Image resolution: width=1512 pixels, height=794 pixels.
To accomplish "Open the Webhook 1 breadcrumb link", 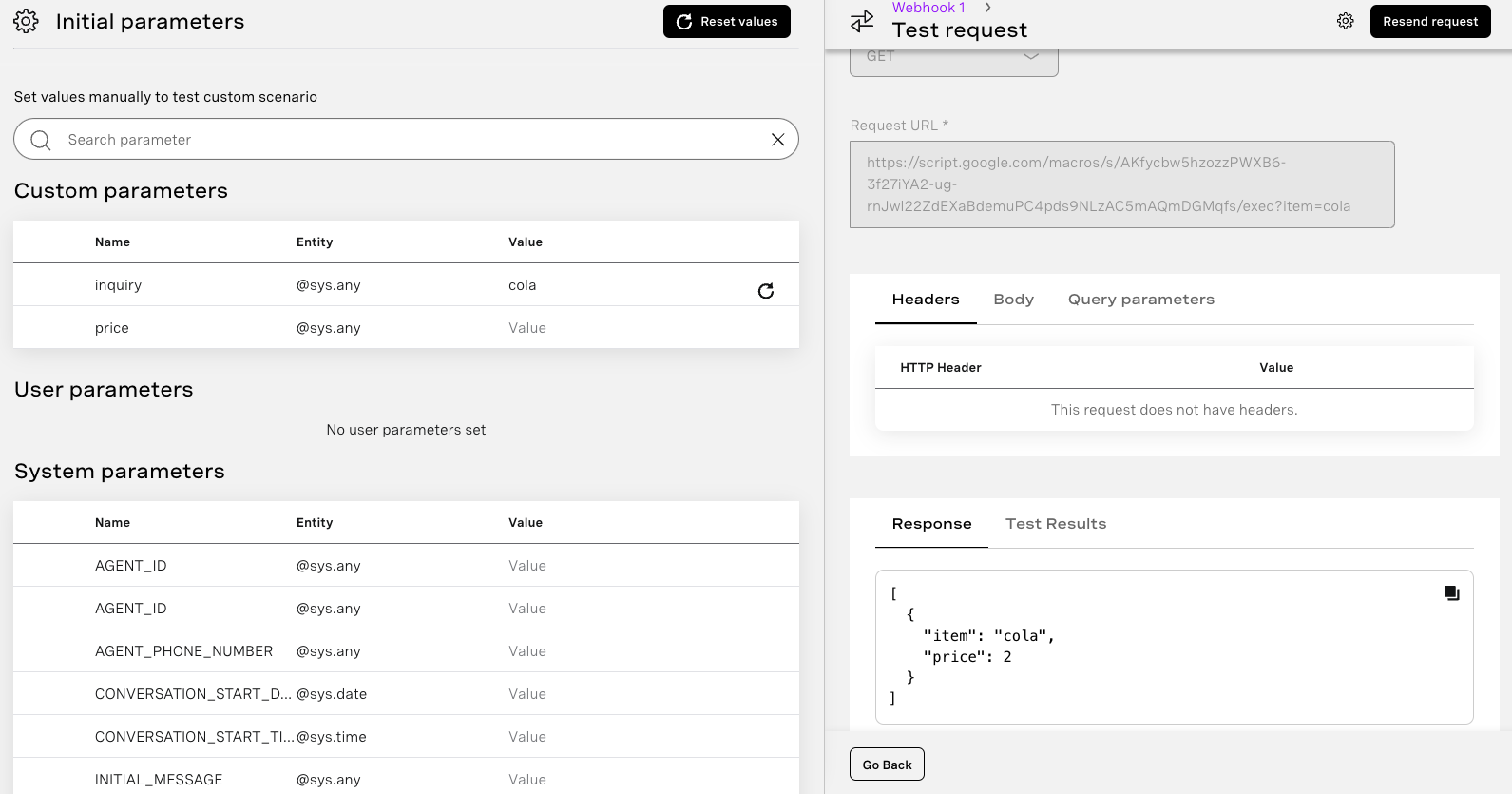I will [x=928, y=8].
